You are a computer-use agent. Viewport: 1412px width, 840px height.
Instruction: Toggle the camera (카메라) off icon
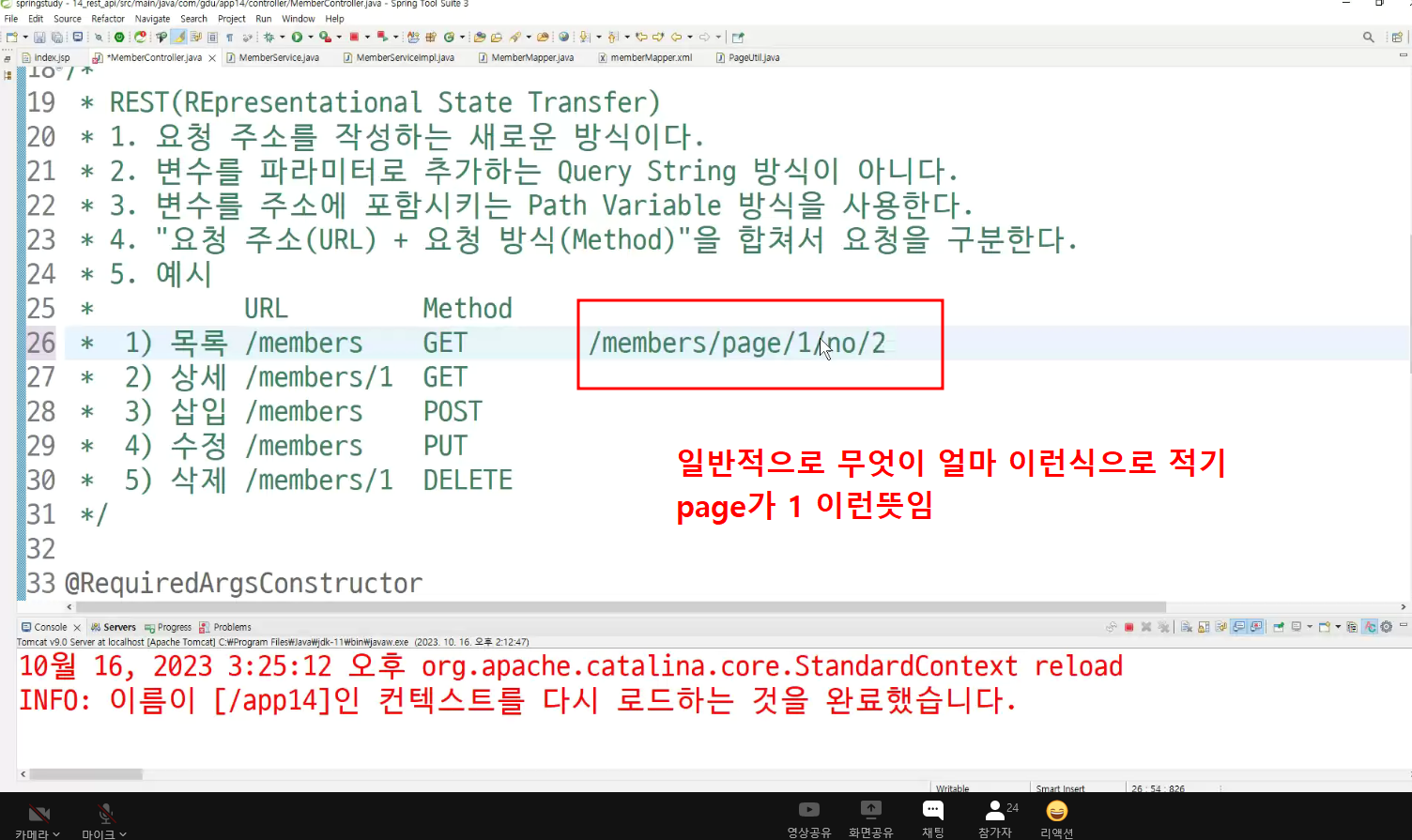click(x=38, y=813)
